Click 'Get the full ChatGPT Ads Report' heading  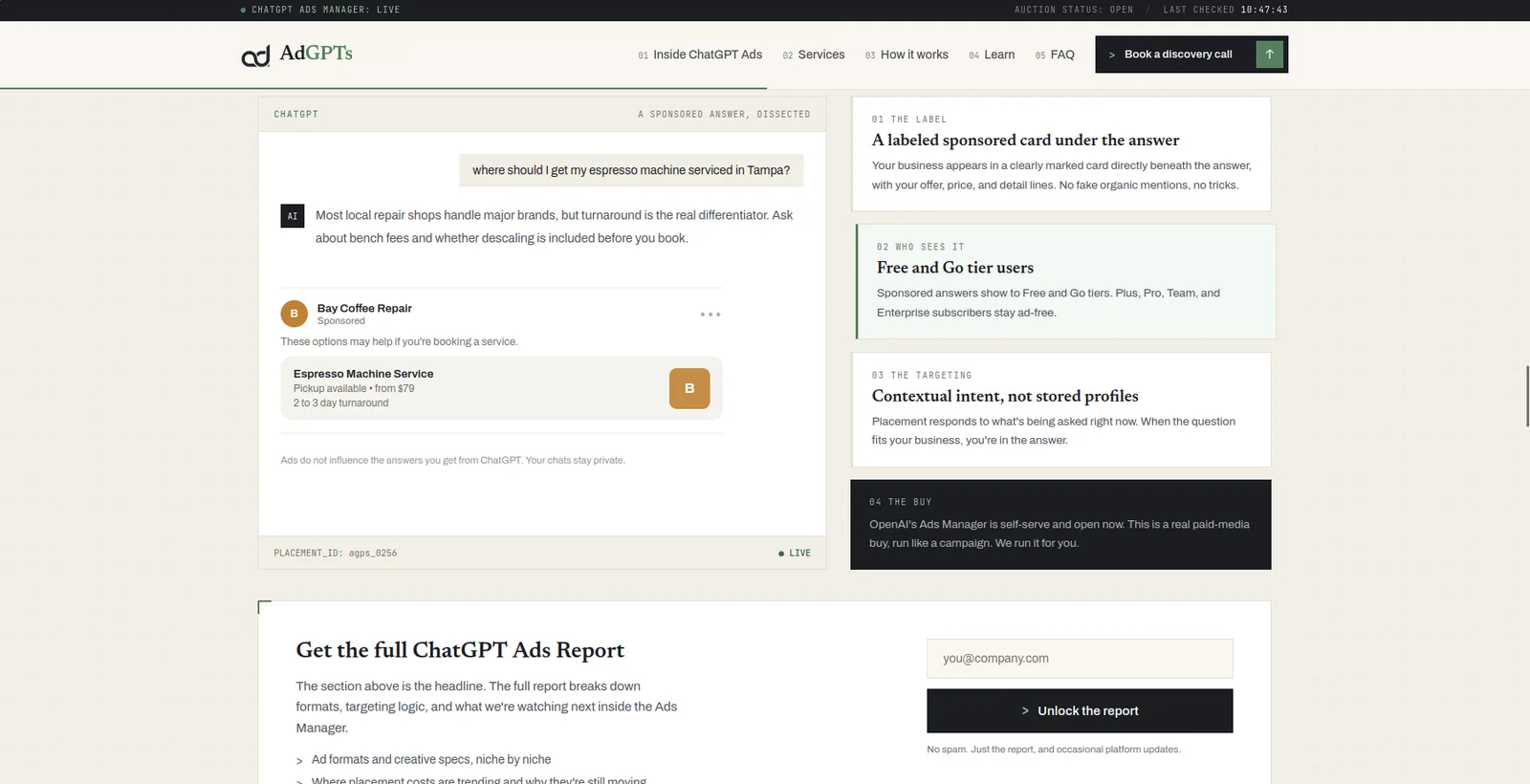[x=460, y=650]
